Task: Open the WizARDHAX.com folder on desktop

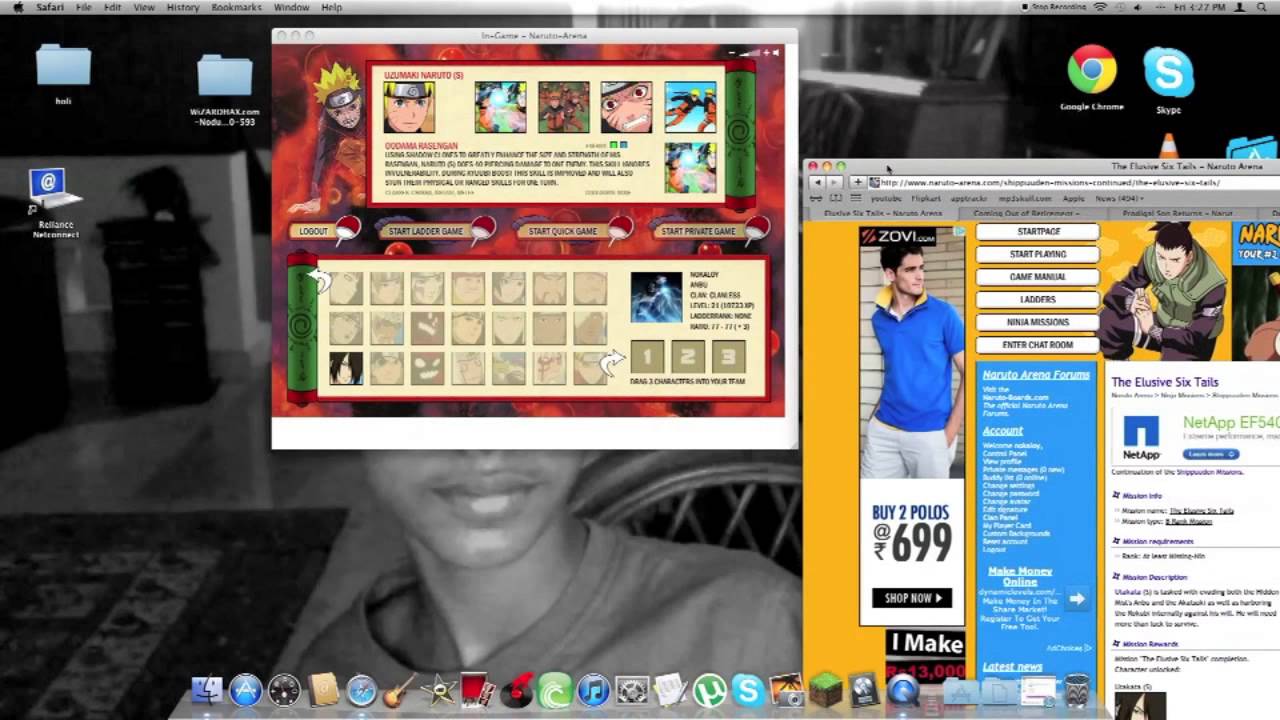Action: pos(225,89)
